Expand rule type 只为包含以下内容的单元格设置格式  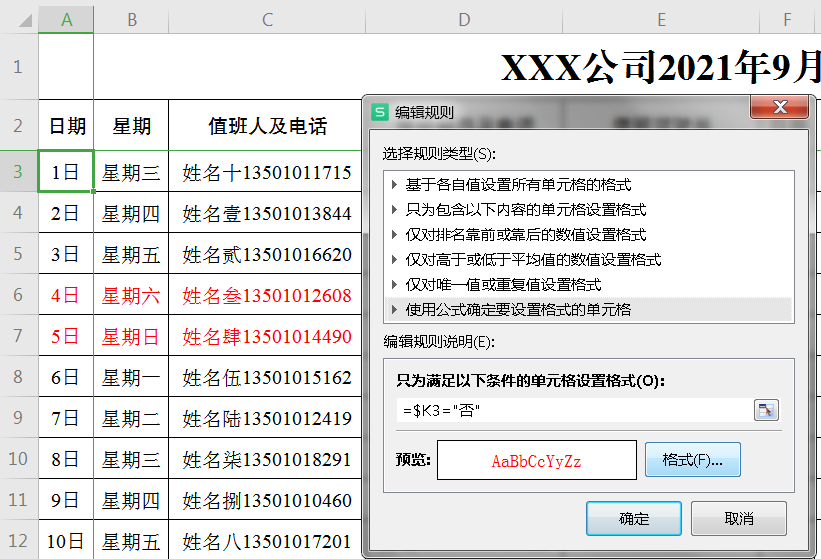point(394,209)
